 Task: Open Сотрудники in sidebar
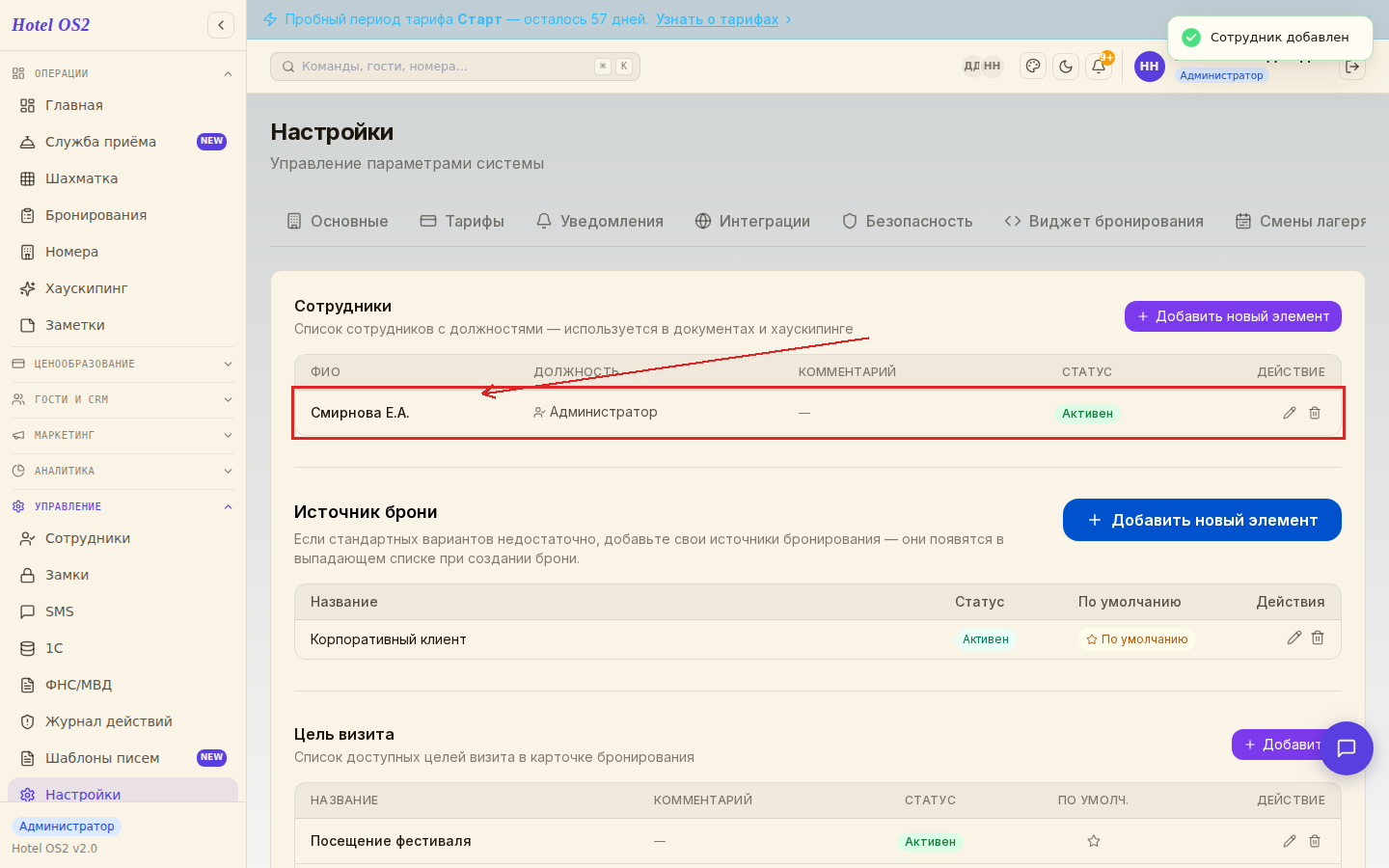tap(123, 538)
